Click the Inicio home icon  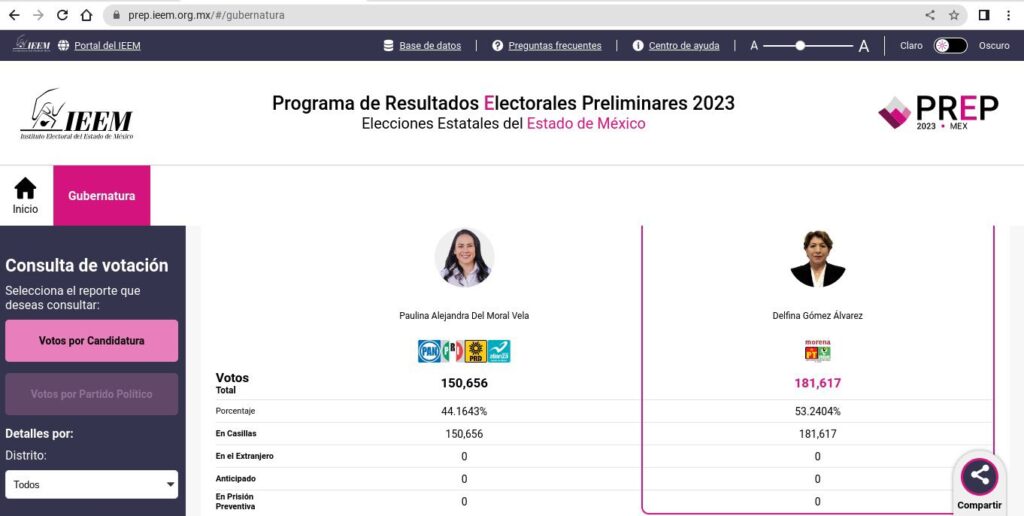(25, 188)
